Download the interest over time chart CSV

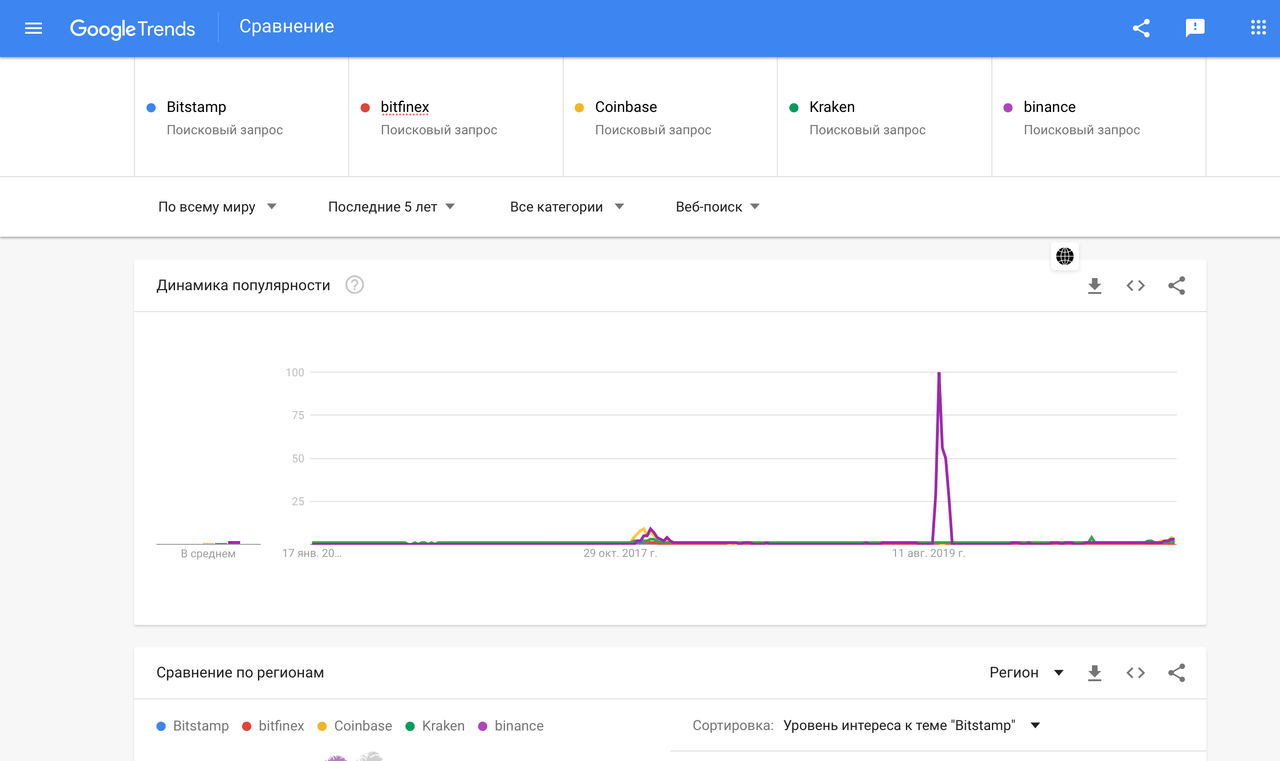(x=1094, y=286)
